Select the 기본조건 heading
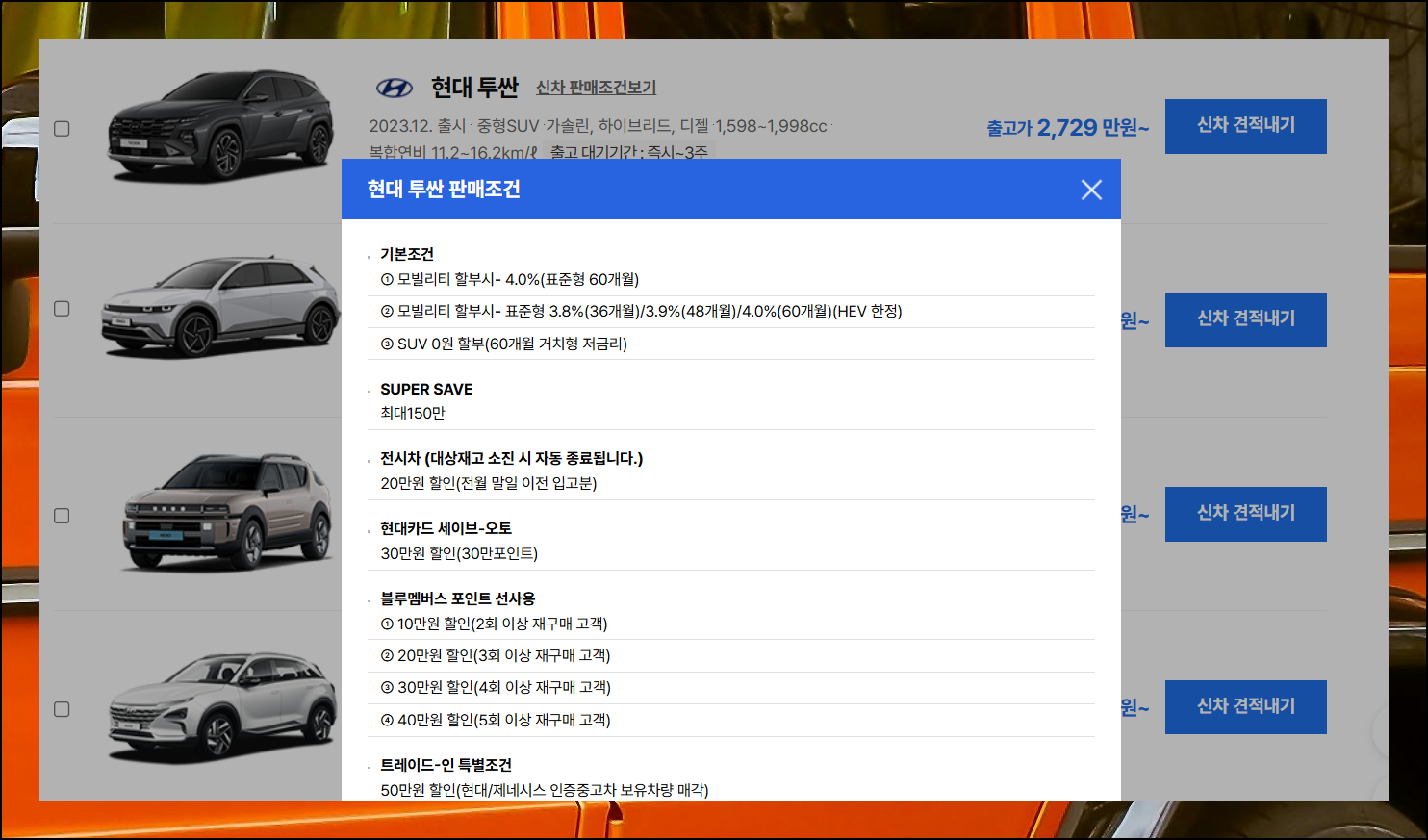Image resolution: width=1428 pixels, height=840 pixels. (x=407, y=254)
